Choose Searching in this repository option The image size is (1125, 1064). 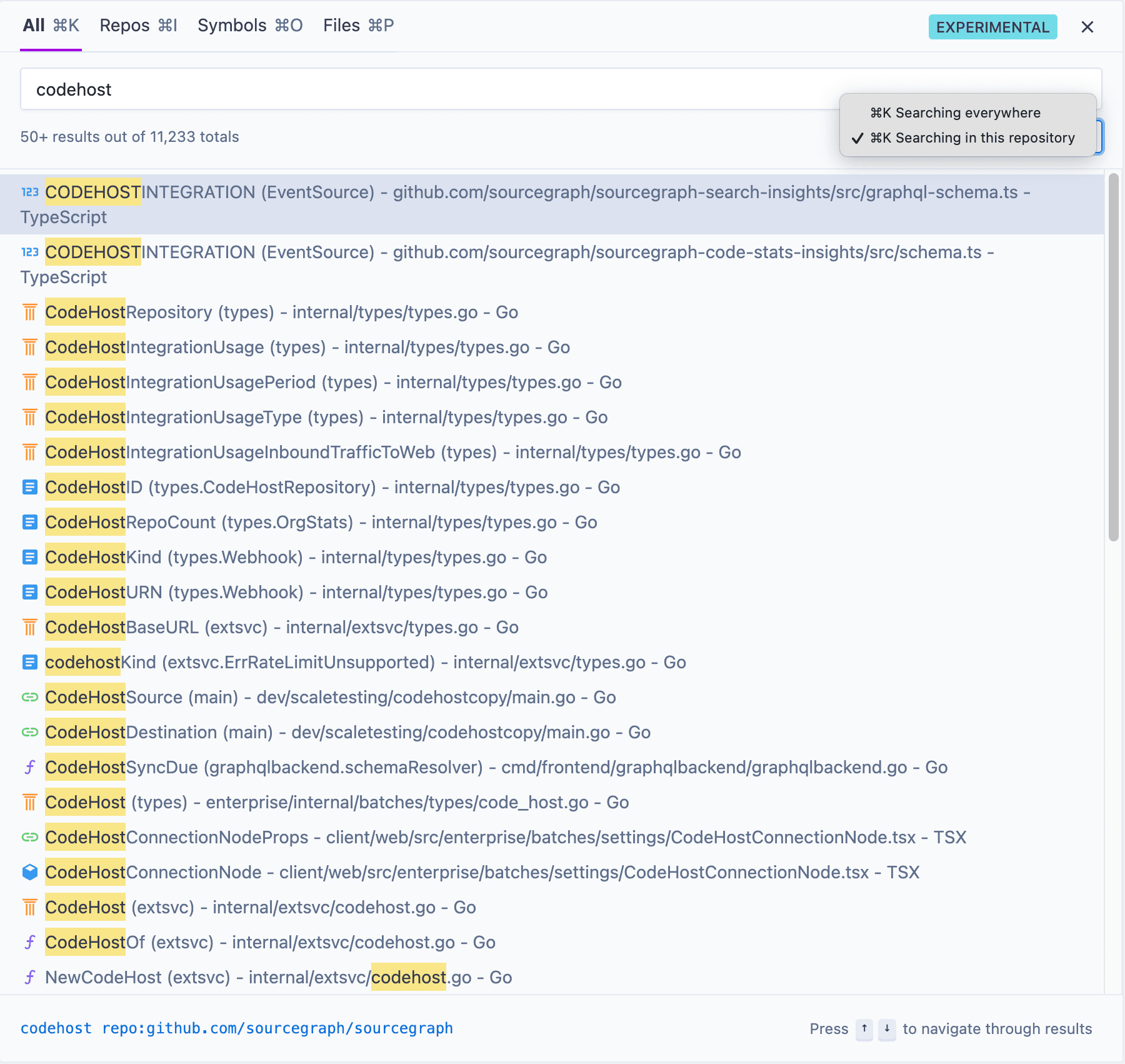tap(968, 138)
